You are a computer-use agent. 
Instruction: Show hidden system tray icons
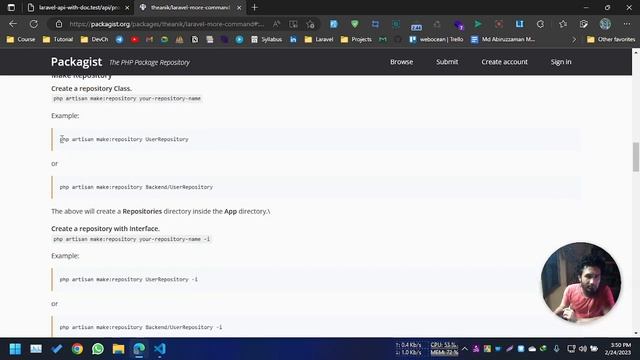coord(465,349)
